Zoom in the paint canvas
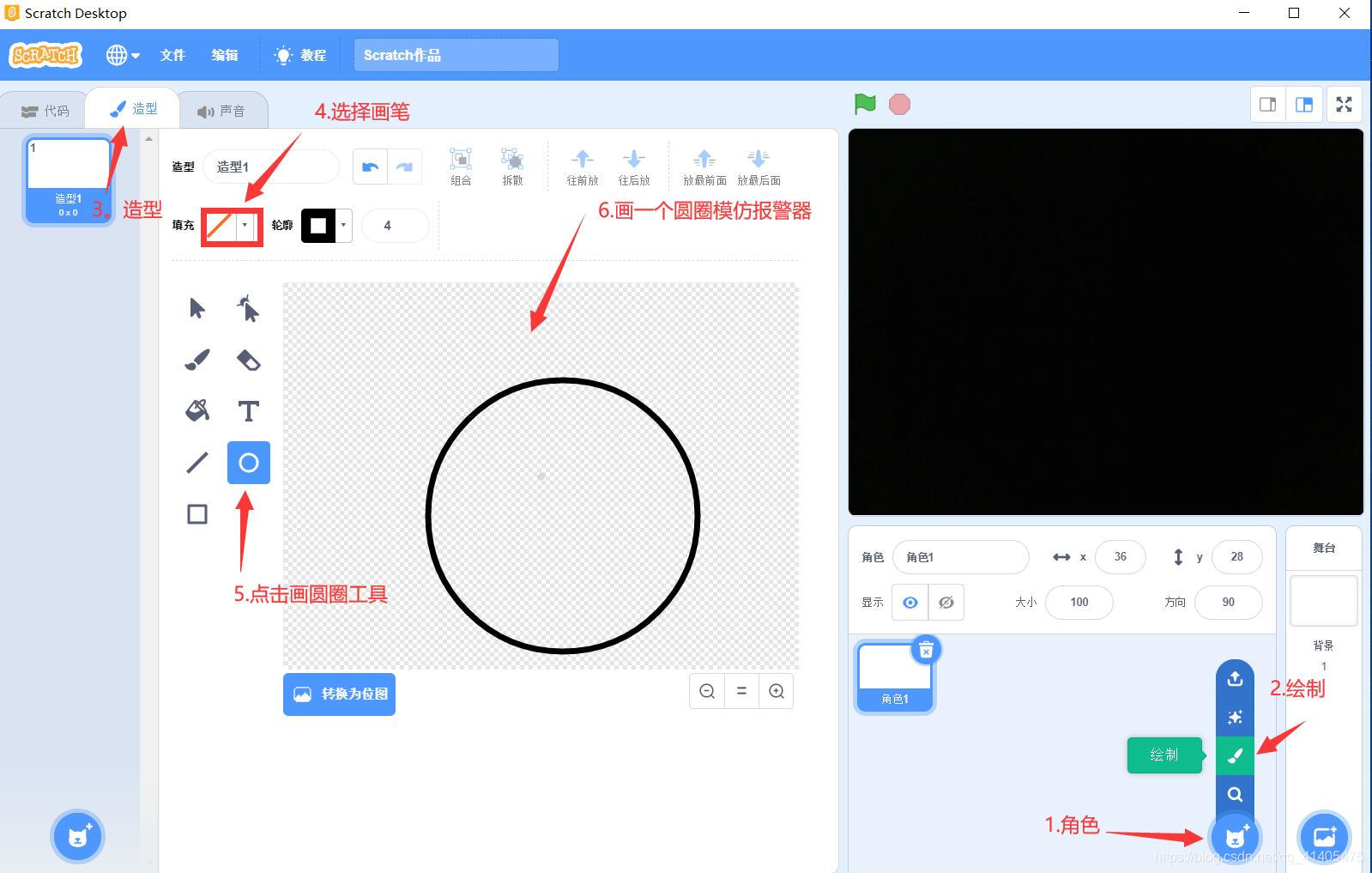Screen dimensions: 1372x873 [777, 691]
